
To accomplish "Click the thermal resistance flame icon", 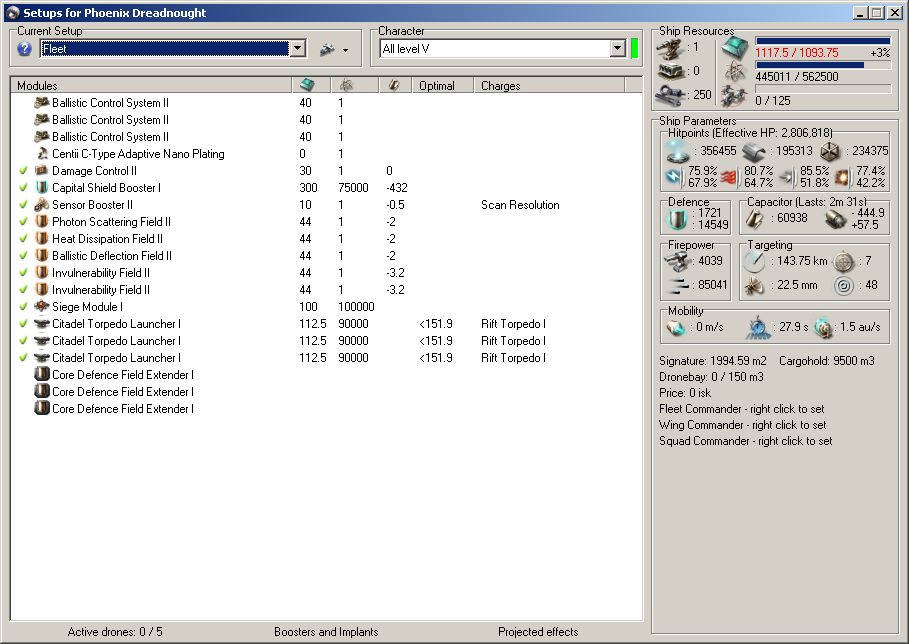I will pos(729,176).
